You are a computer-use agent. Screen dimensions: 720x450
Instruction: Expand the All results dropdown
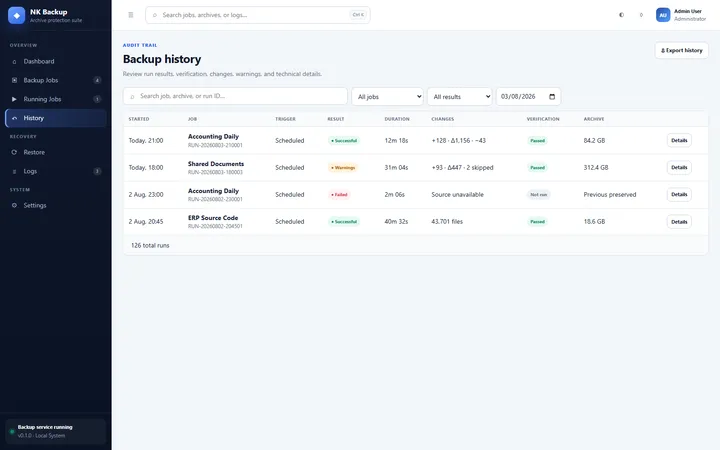pos(460,96)
